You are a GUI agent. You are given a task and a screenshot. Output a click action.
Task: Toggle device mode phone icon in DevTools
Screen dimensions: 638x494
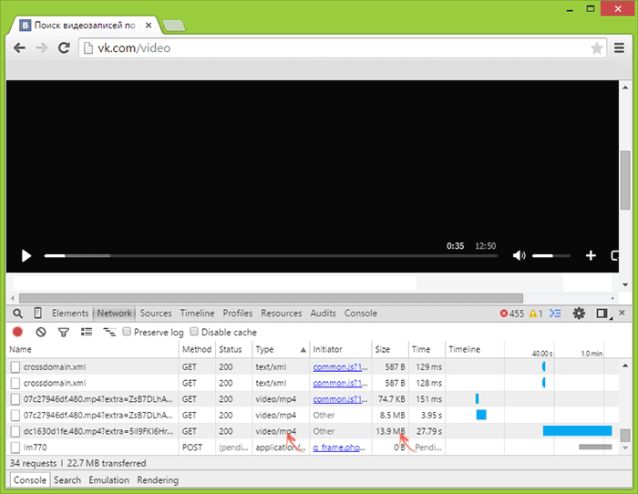coord(38,313)
